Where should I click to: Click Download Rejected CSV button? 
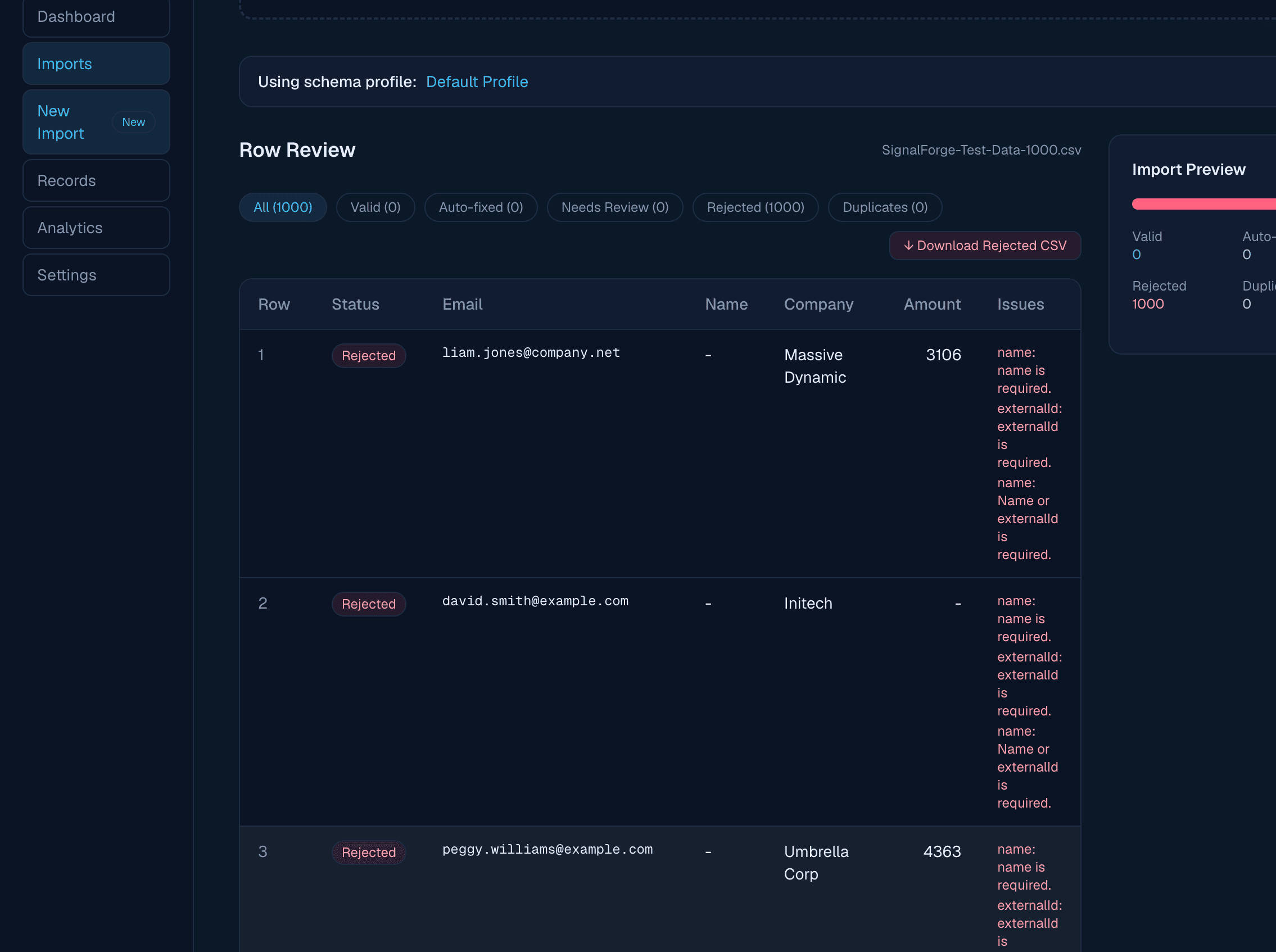point(985,246)
